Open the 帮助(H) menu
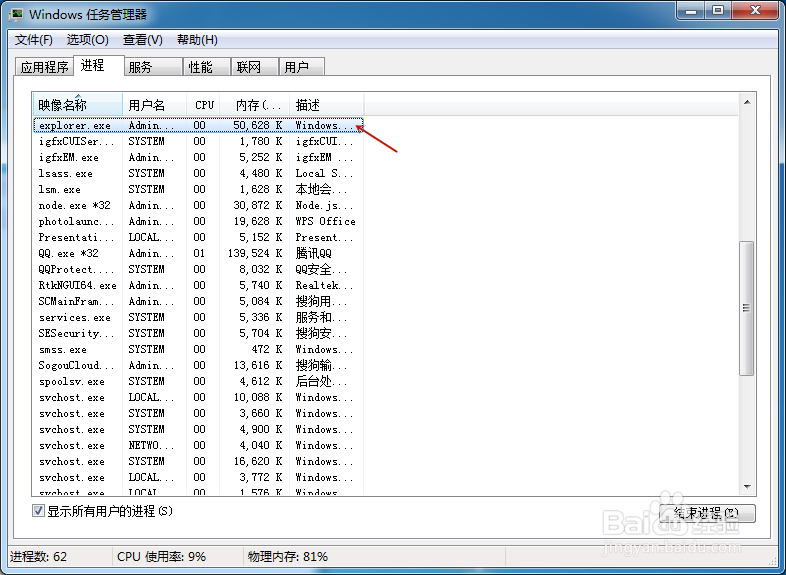This screenshot has width=786, height=575. [197, 40]
